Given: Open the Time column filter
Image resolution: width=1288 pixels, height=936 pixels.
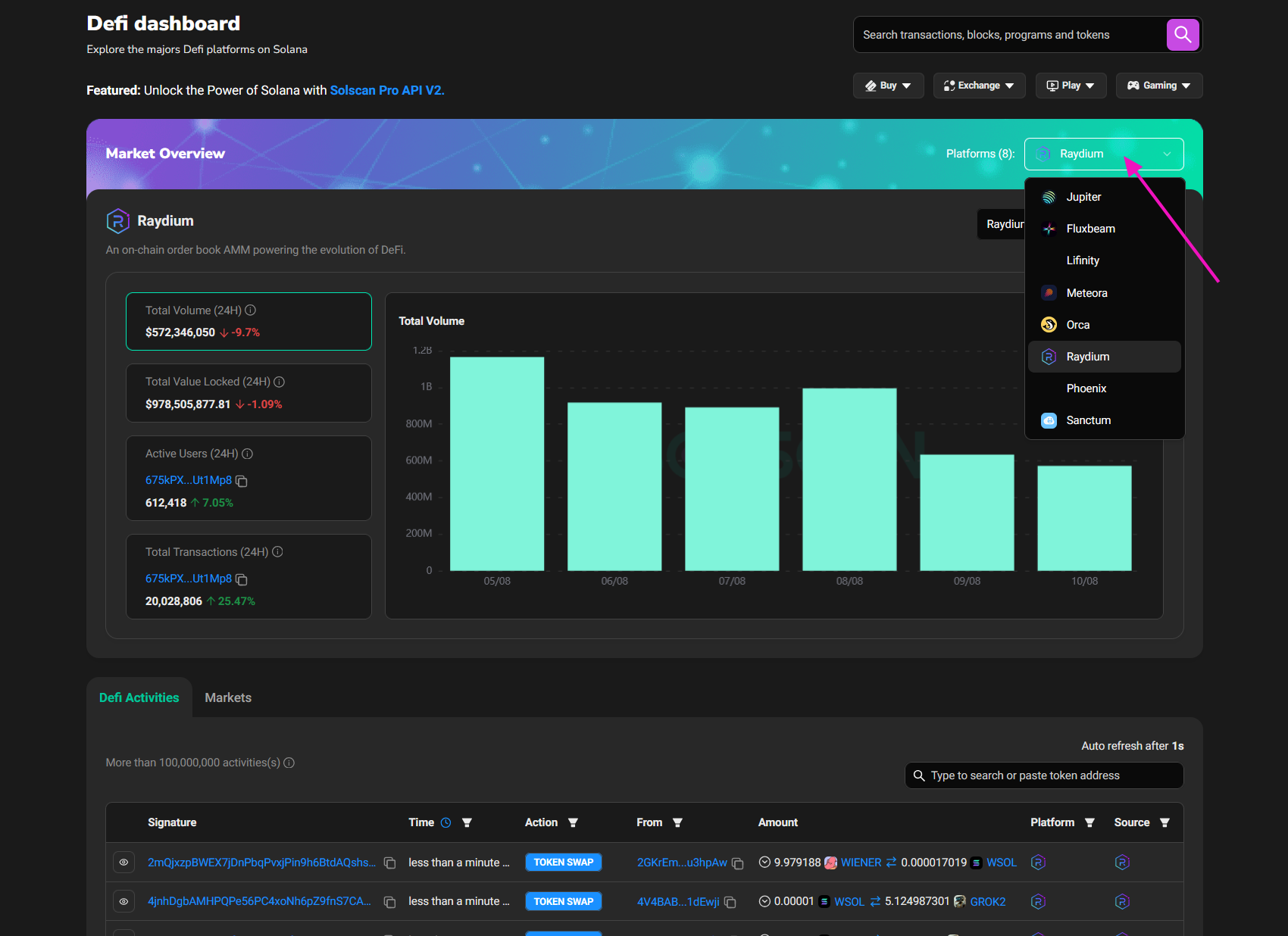Looking at the screenshot, I should coord(467,822).
